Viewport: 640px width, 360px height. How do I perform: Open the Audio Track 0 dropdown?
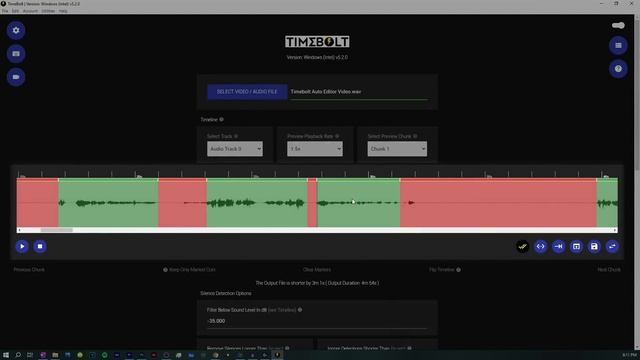click(x=235, y=149)
